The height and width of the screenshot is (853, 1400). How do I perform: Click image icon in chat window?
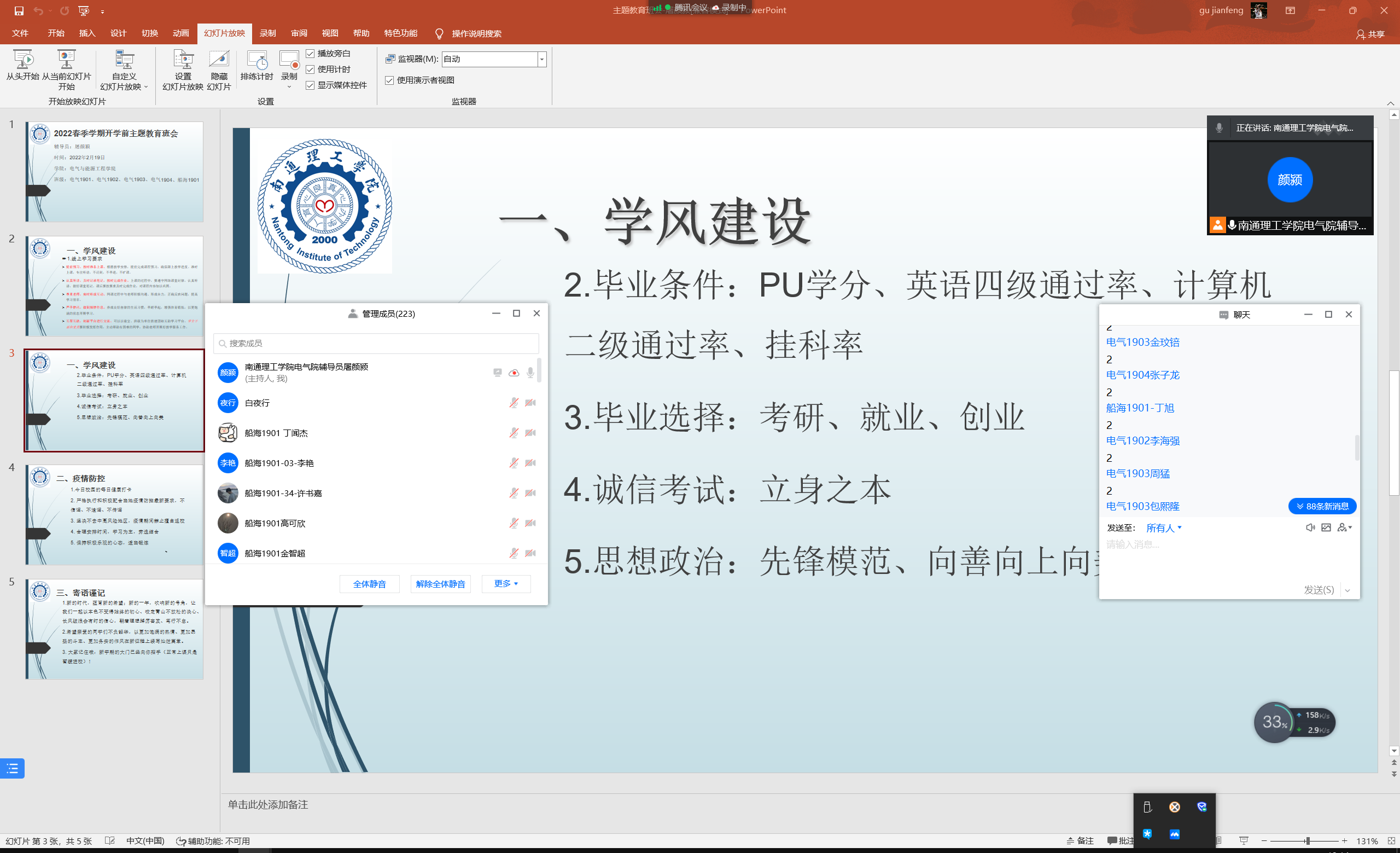1326,527
